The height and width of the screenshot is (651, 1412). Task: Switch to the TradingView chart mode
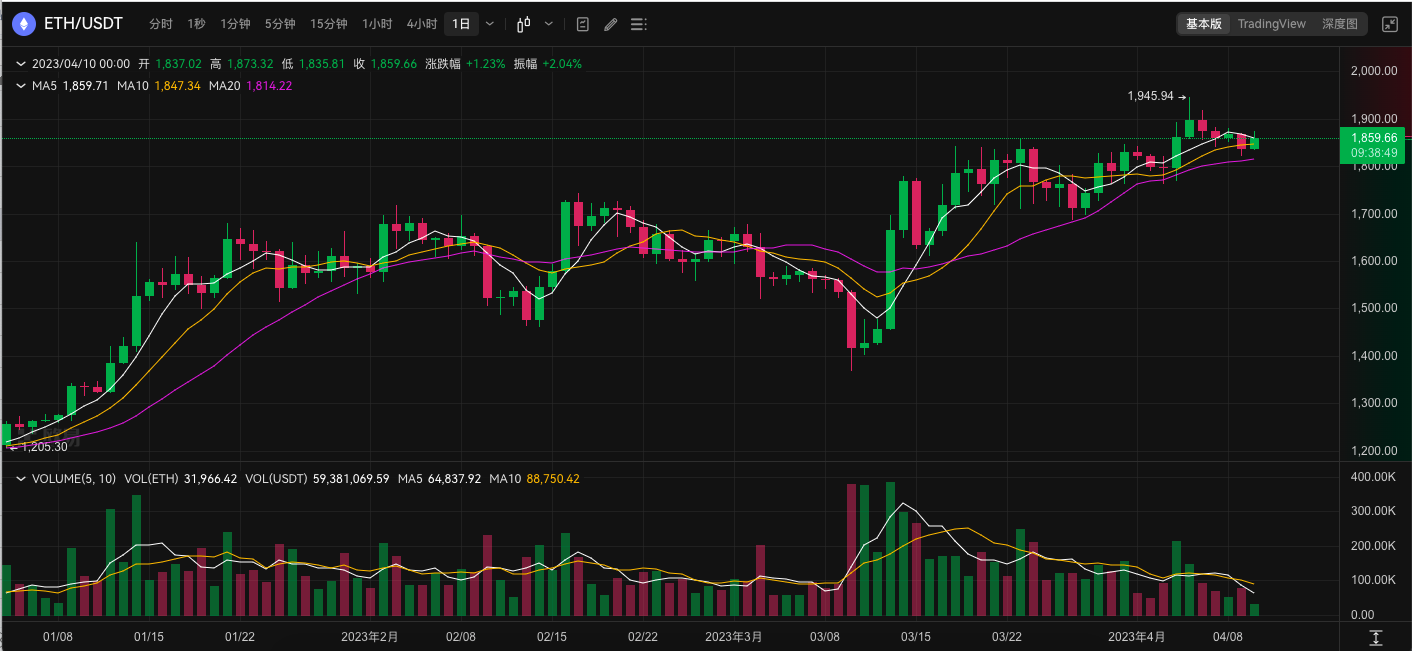1271,24
